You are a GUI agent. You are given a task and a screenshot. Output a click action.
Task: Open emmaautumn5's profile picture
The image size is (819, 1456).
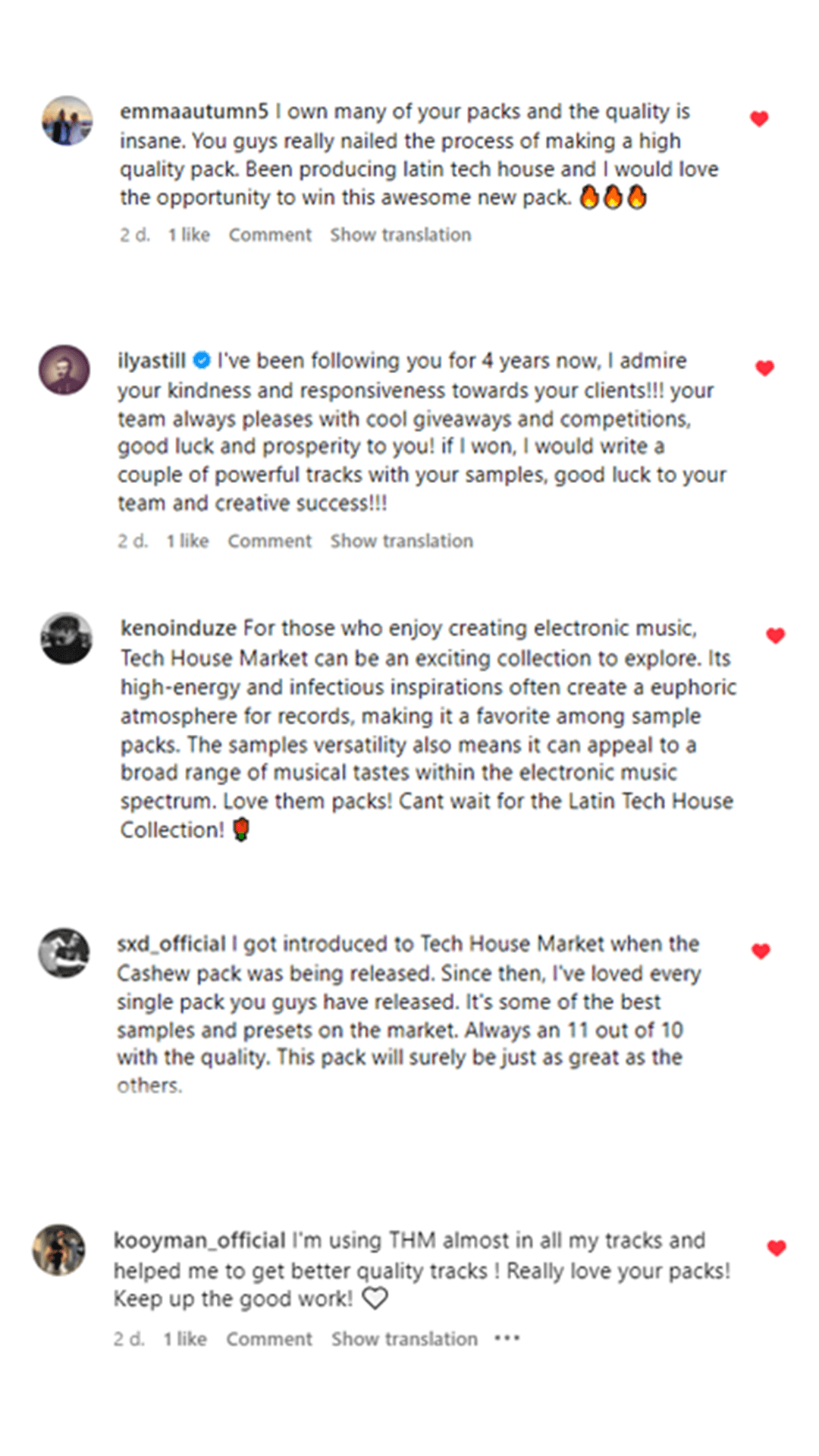click(67, 121)
